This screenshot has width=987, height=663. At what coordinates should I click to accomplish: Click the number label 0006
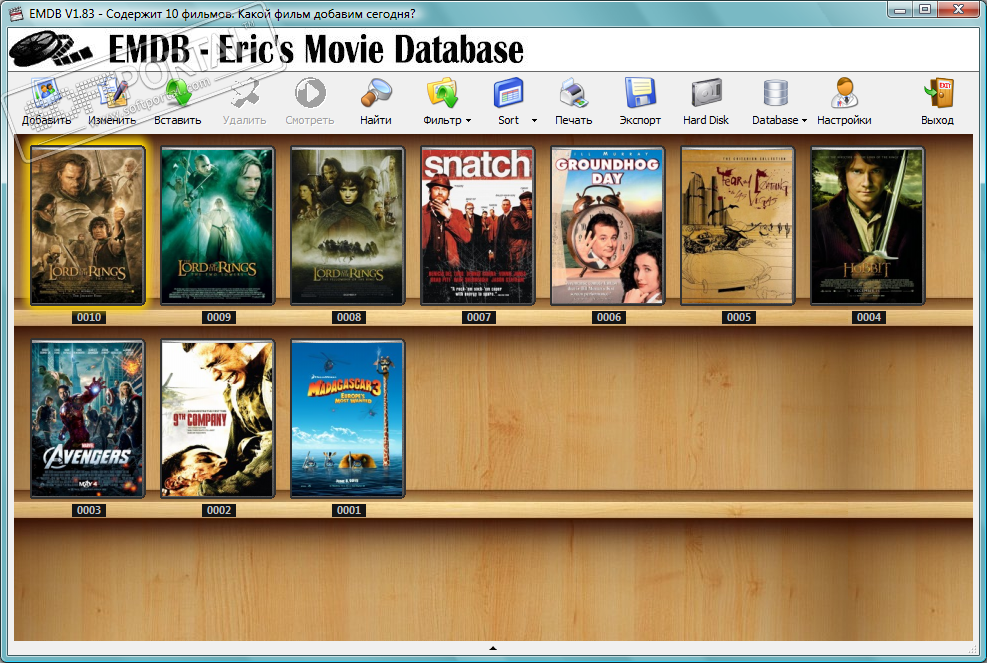click(x=609, y=317)
